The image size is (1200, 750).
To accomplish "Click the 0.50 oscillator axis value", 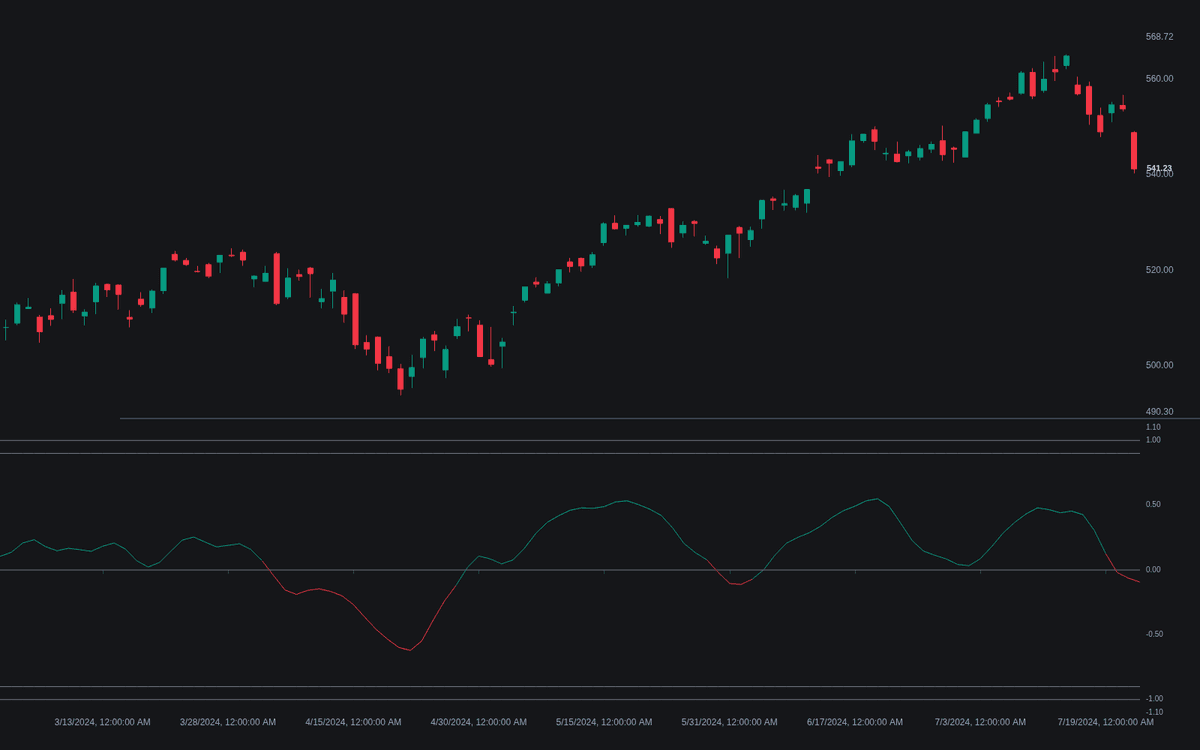I will [1153, 505].
